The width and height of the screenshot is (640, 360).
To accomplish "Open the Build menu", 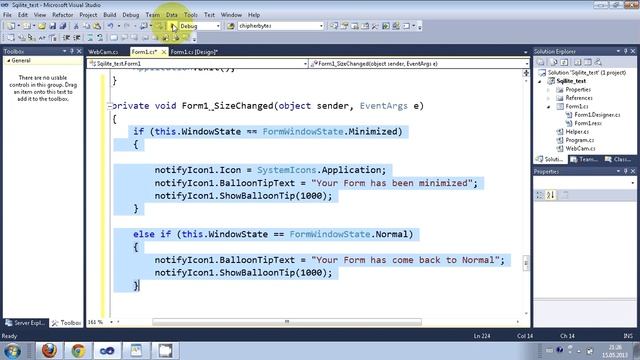I will coord(109,15).
